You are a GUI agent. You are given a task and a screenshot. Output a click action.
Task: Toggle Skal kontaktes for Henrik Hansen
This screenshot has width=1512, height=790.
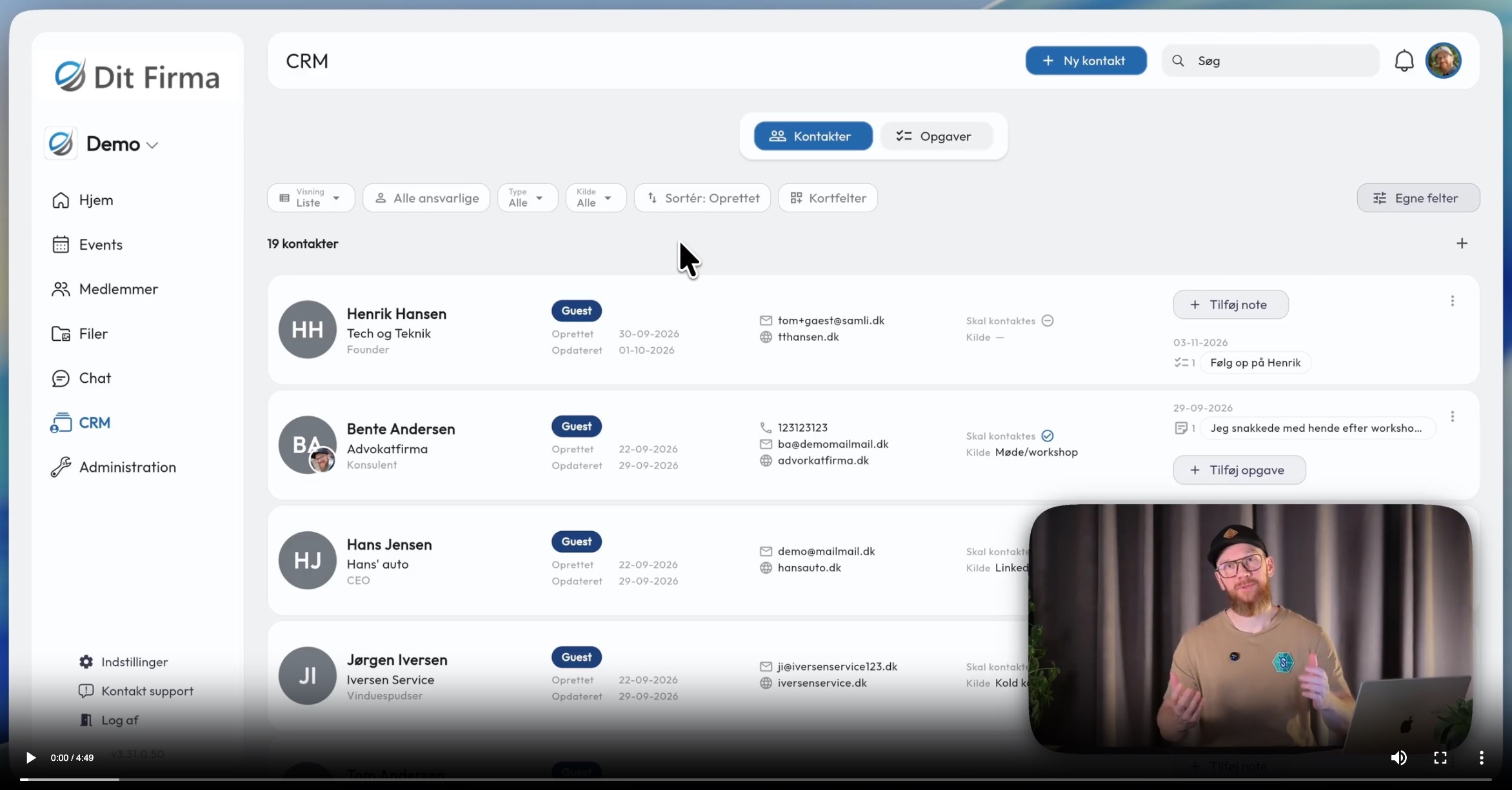[1048, 321]
